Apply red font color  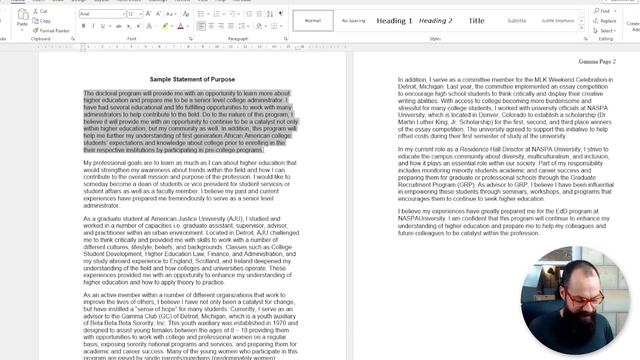pos(181,27)
